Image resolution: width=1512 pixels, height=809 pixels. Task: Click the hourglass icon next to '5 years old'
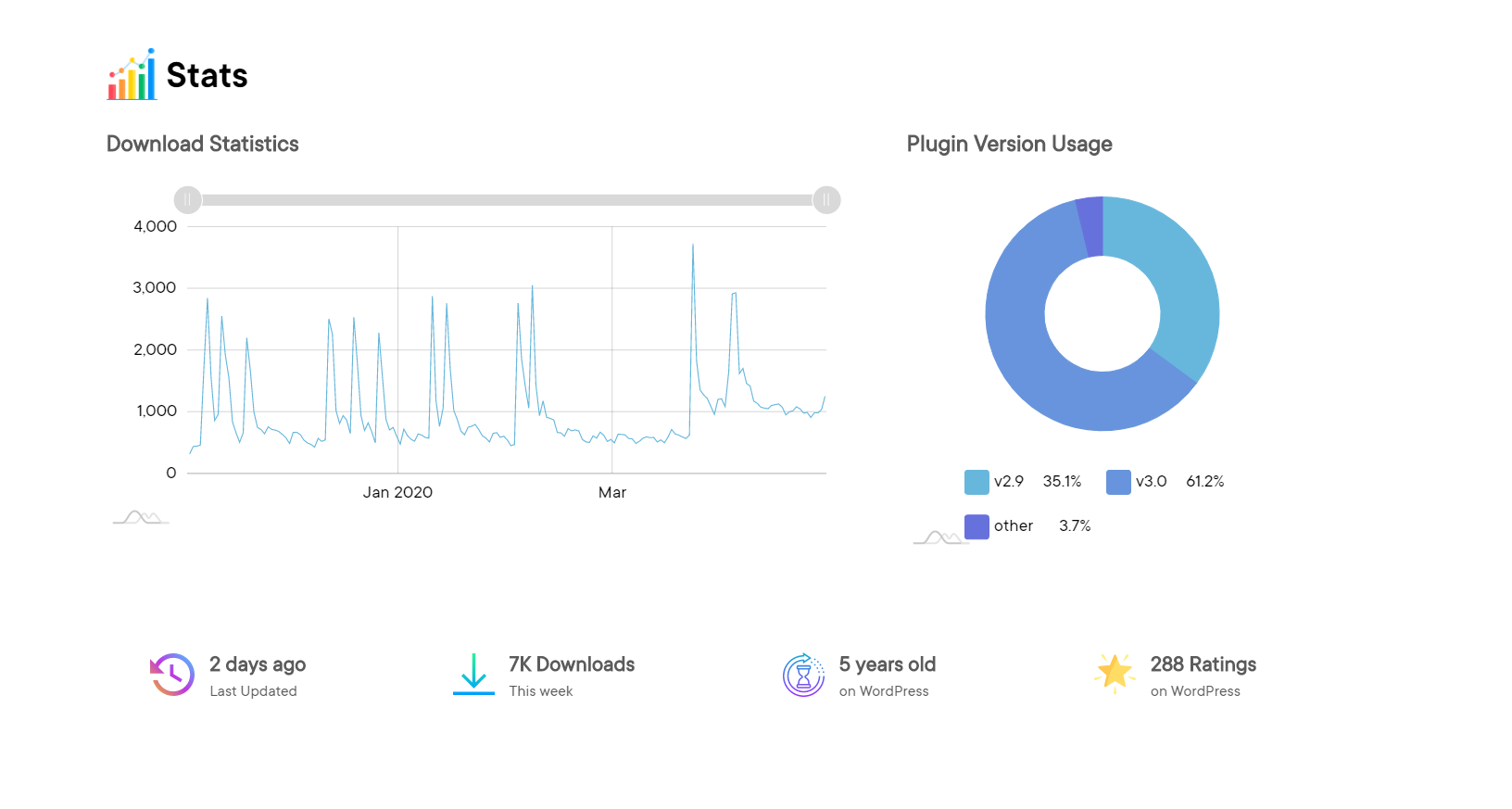point(802,675)
